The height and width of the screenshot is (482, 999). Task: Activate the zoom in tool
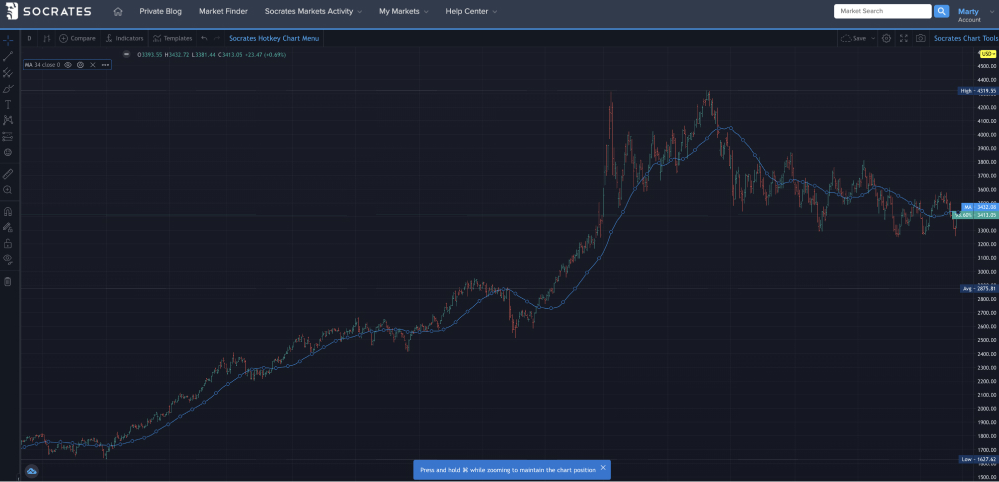(x=8, y=190)
